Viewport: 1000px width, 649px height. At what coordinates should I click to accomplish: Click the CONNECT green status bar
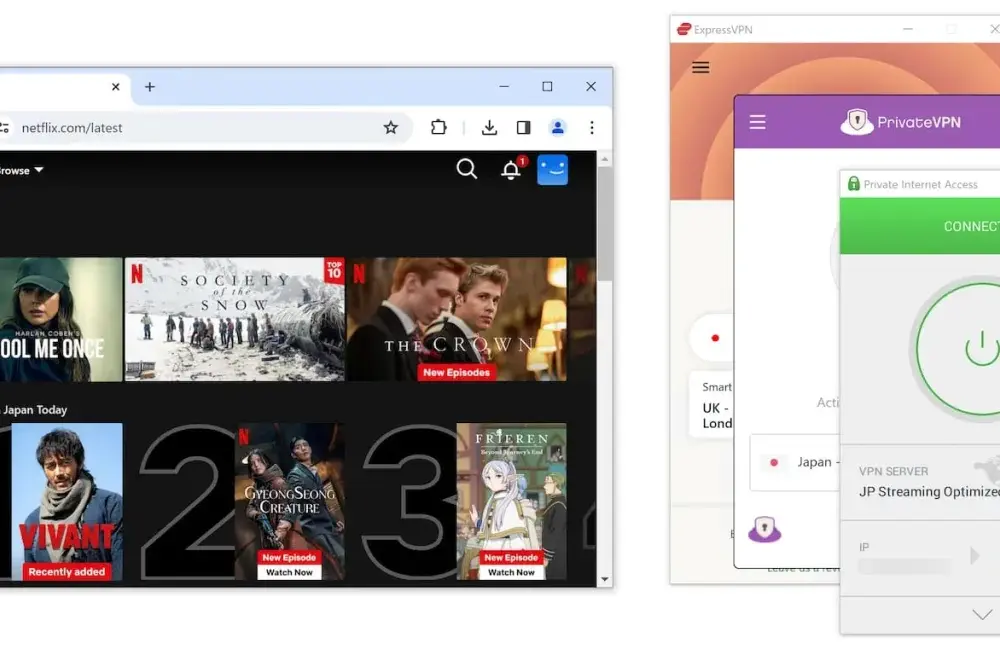920,226
